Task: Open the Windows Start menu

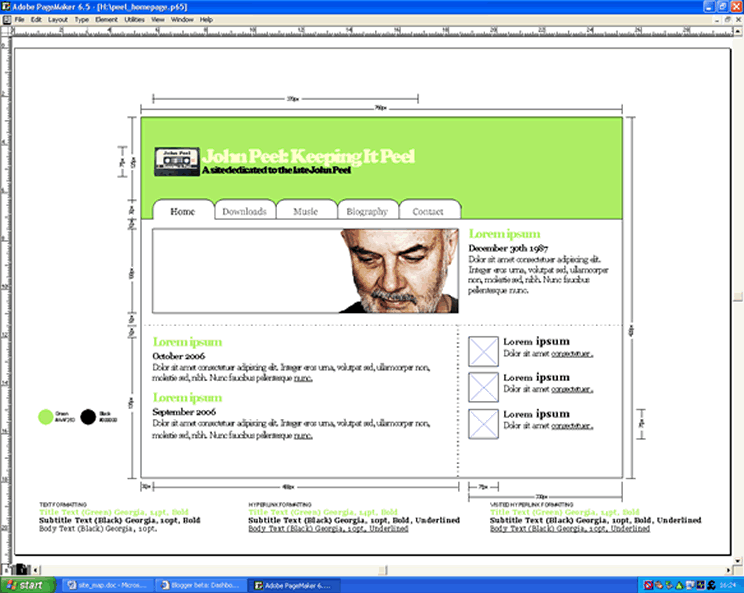Action: (27, 585)
